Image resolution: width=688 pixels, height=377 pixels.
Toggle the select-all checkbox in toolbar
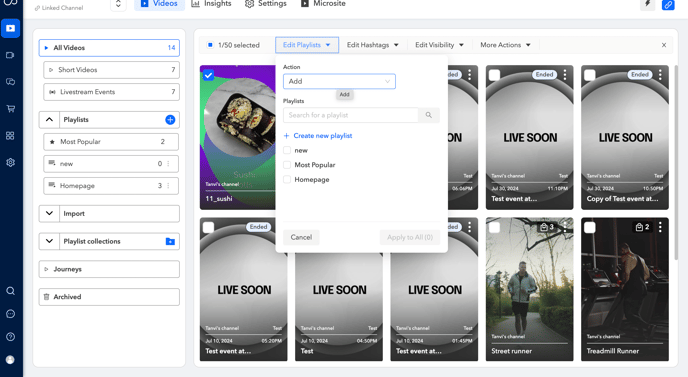point(210,45)
